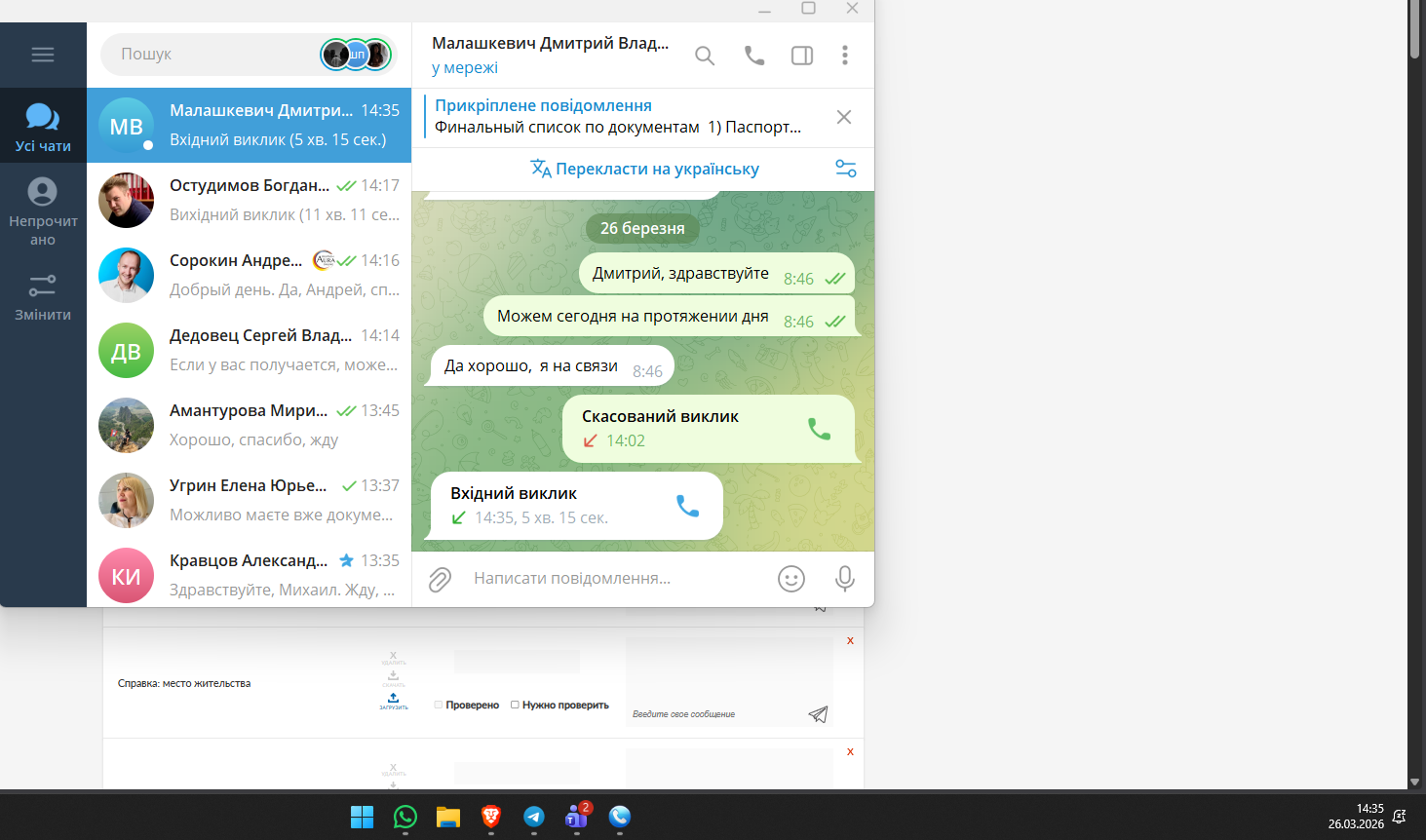Open the Windows Start menu
Screen dimensions: 1426x840
tap(362, 817)
